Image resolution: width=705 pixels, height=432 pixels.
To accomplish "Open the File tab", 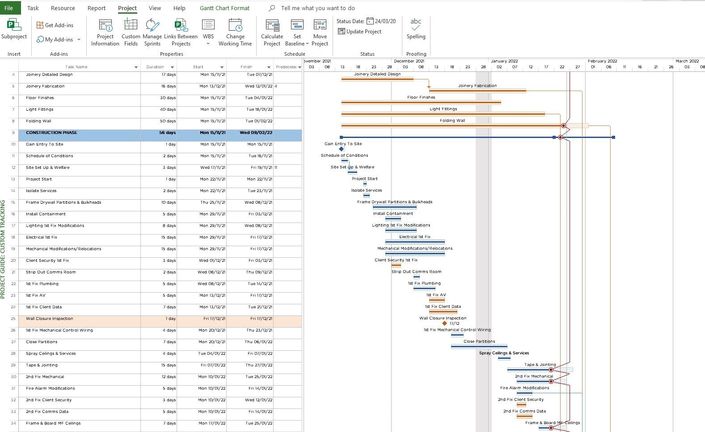I will [9, 8].
